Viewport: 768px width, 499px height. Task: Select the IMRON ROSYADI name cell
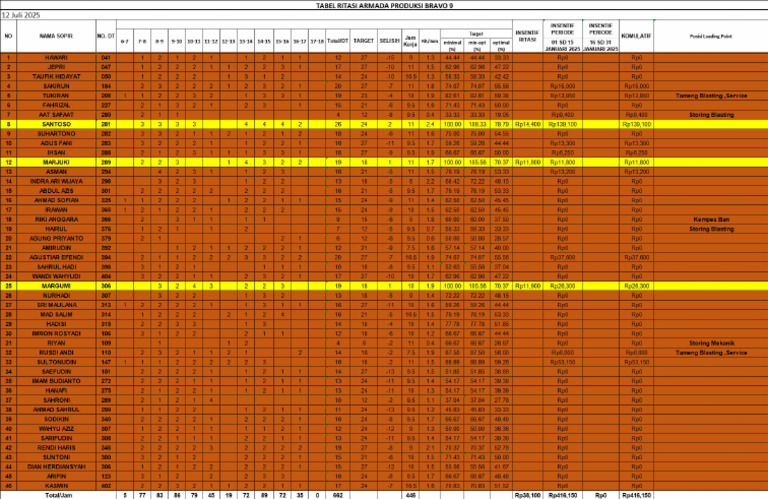pos(56,333)
